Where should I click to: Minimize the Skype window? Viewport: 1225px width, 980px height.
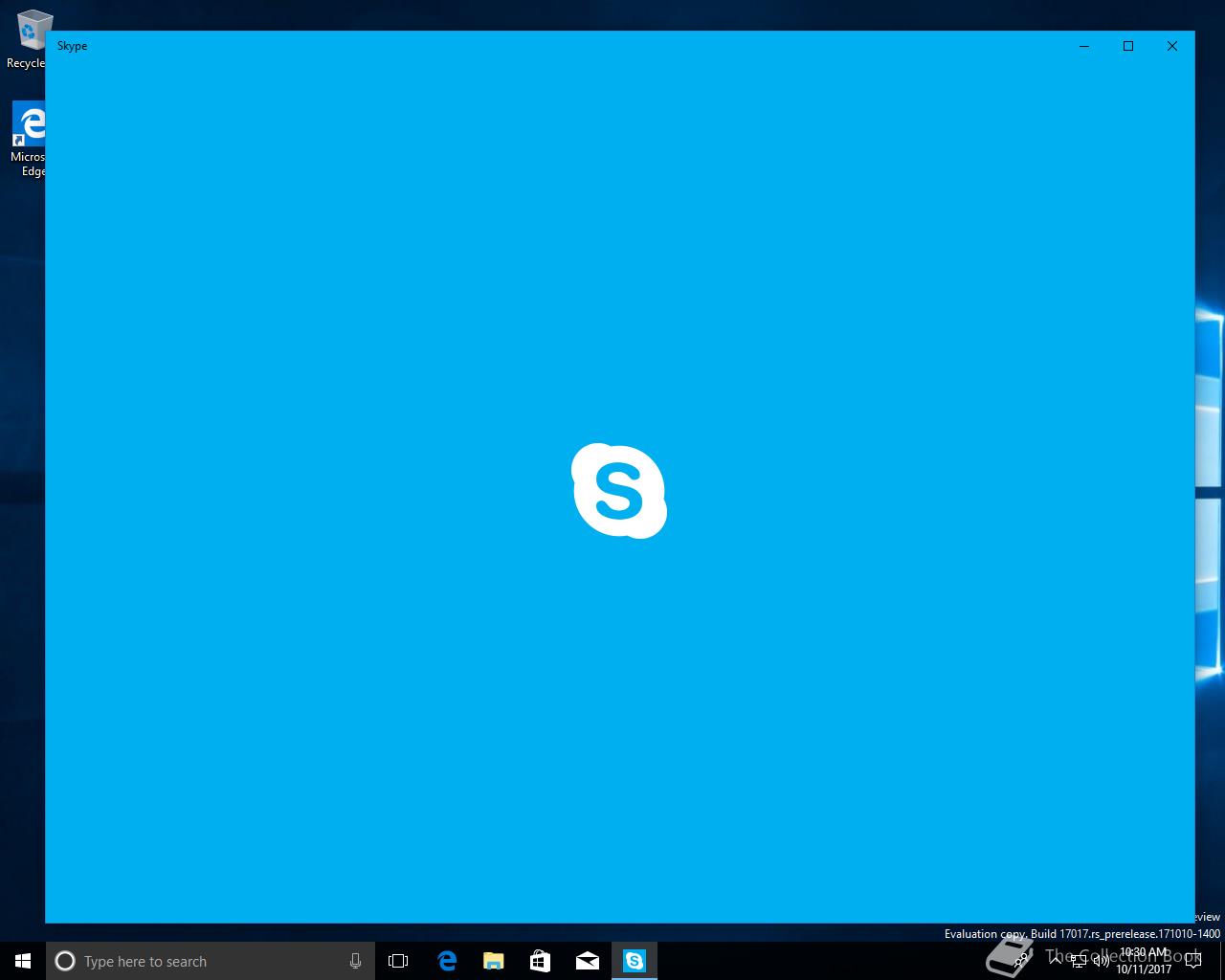[1084, 46]
